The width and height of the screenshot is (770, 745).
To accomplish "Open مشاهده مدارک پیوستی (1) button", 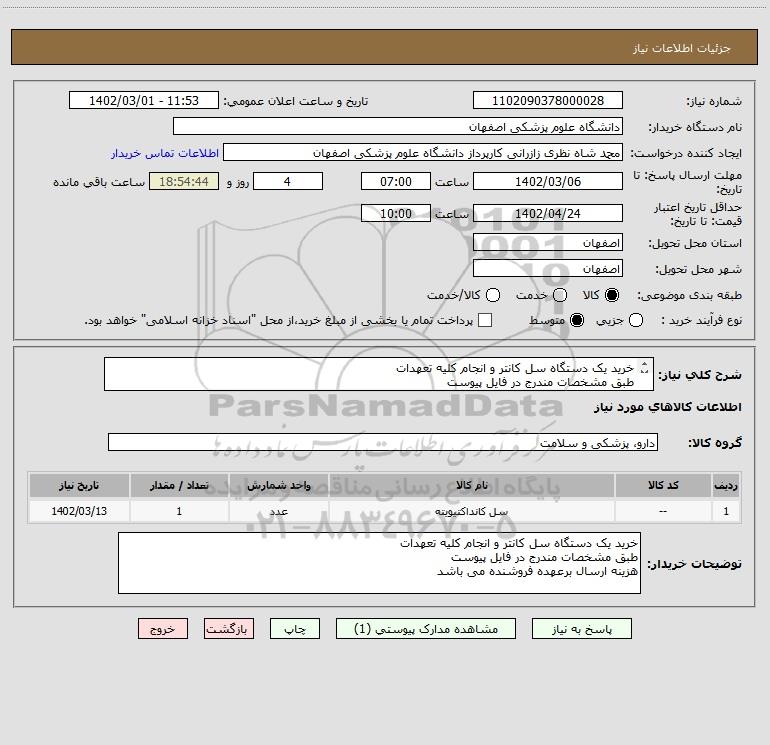I will coord(426,629).
